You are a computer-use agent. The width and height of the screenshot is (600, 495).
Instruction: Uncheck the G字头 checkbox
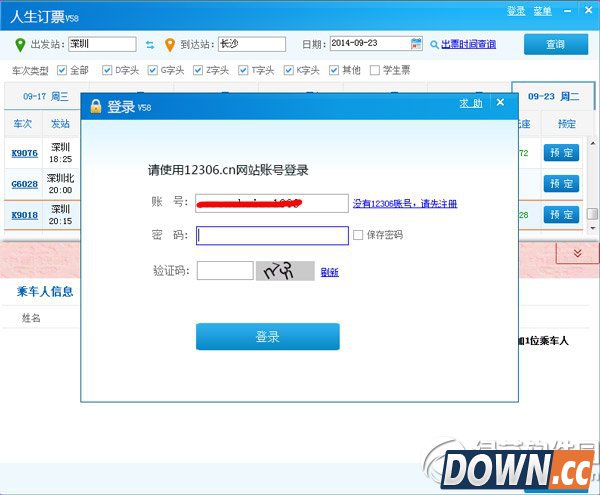pos(152,70)
